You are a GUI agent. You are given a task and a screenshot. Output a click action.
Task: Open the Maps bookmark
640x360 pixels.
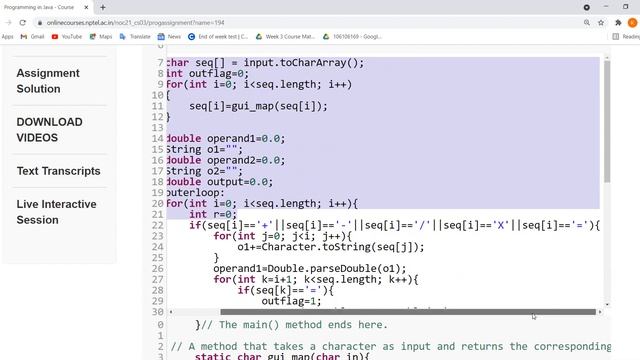[101, 37]
